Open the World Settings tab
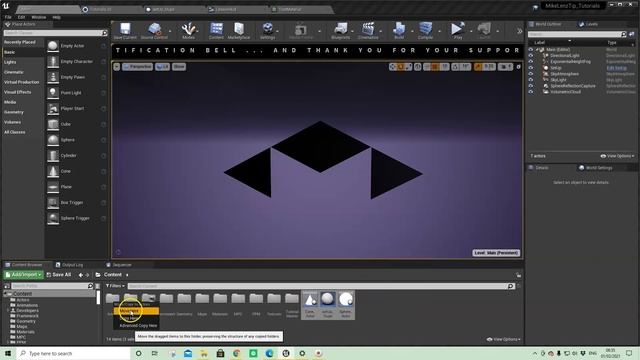Image resolution: width=640 pixels, height=360 pixels. coord(596,168)
